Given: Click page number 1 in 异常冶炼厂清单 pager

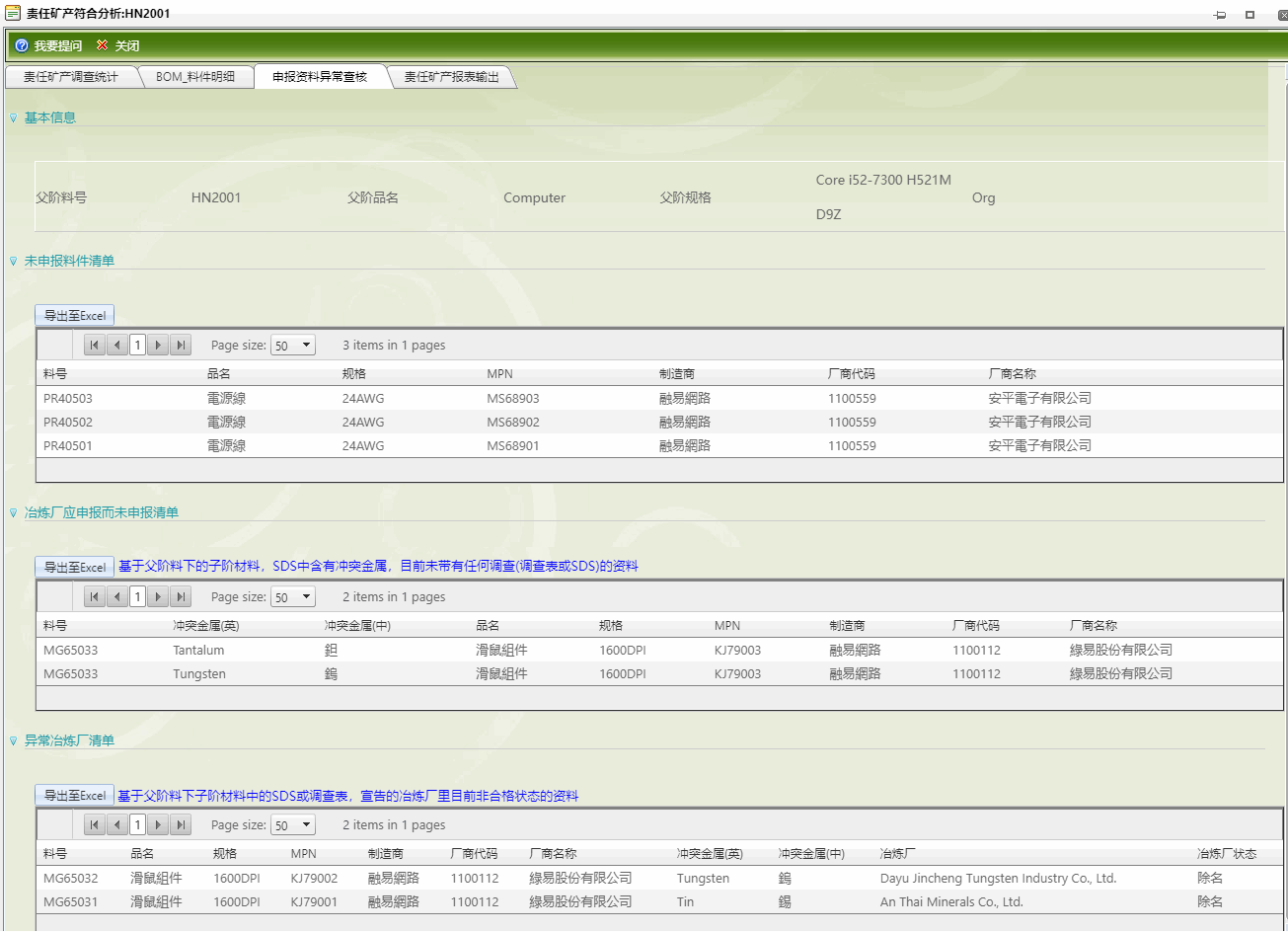Looking at the screenshot, I should click(x=137, y=824).
